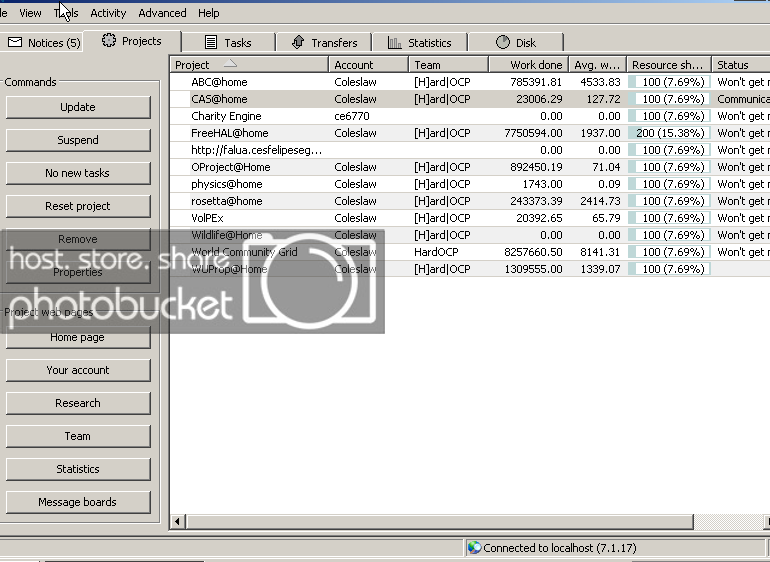
Task: Open the Message boards web page
Action: [78, 502]
